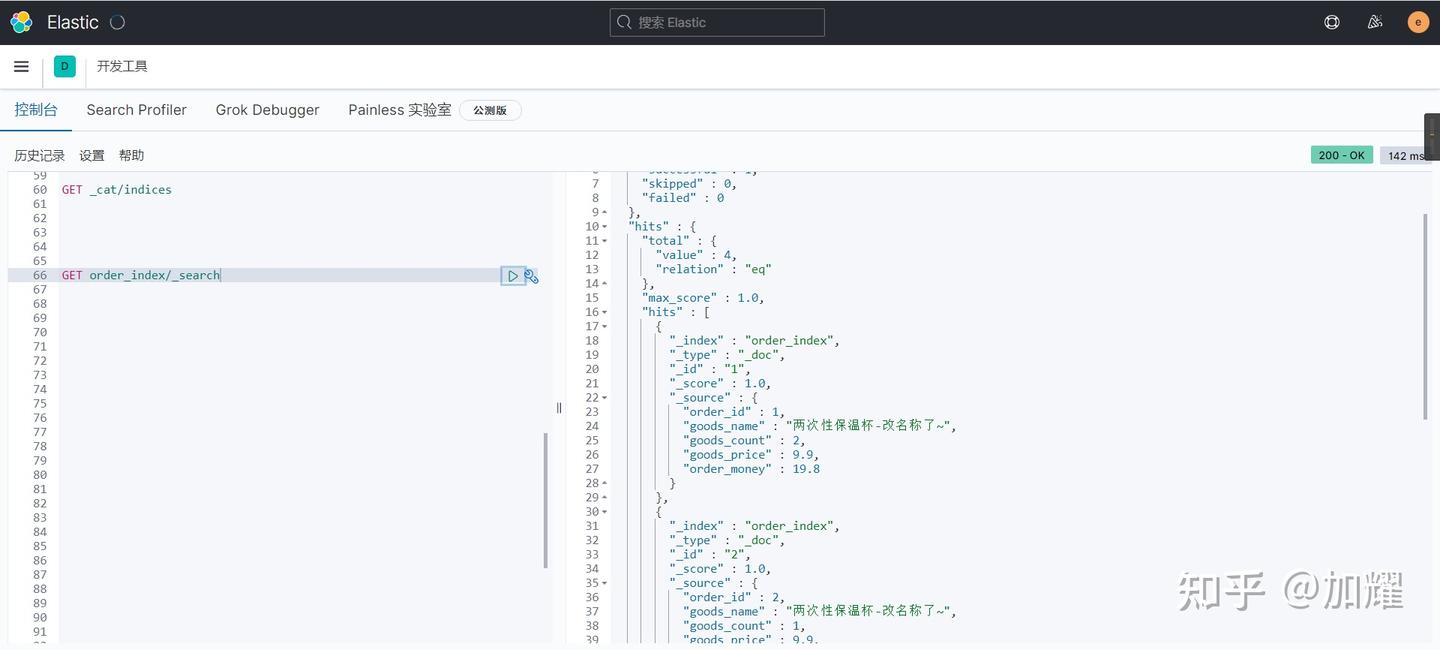The height and width of the screenshot is (650, 1440).
Task: Collapse the "hits" array at line 16
Action: click(605, 313)
